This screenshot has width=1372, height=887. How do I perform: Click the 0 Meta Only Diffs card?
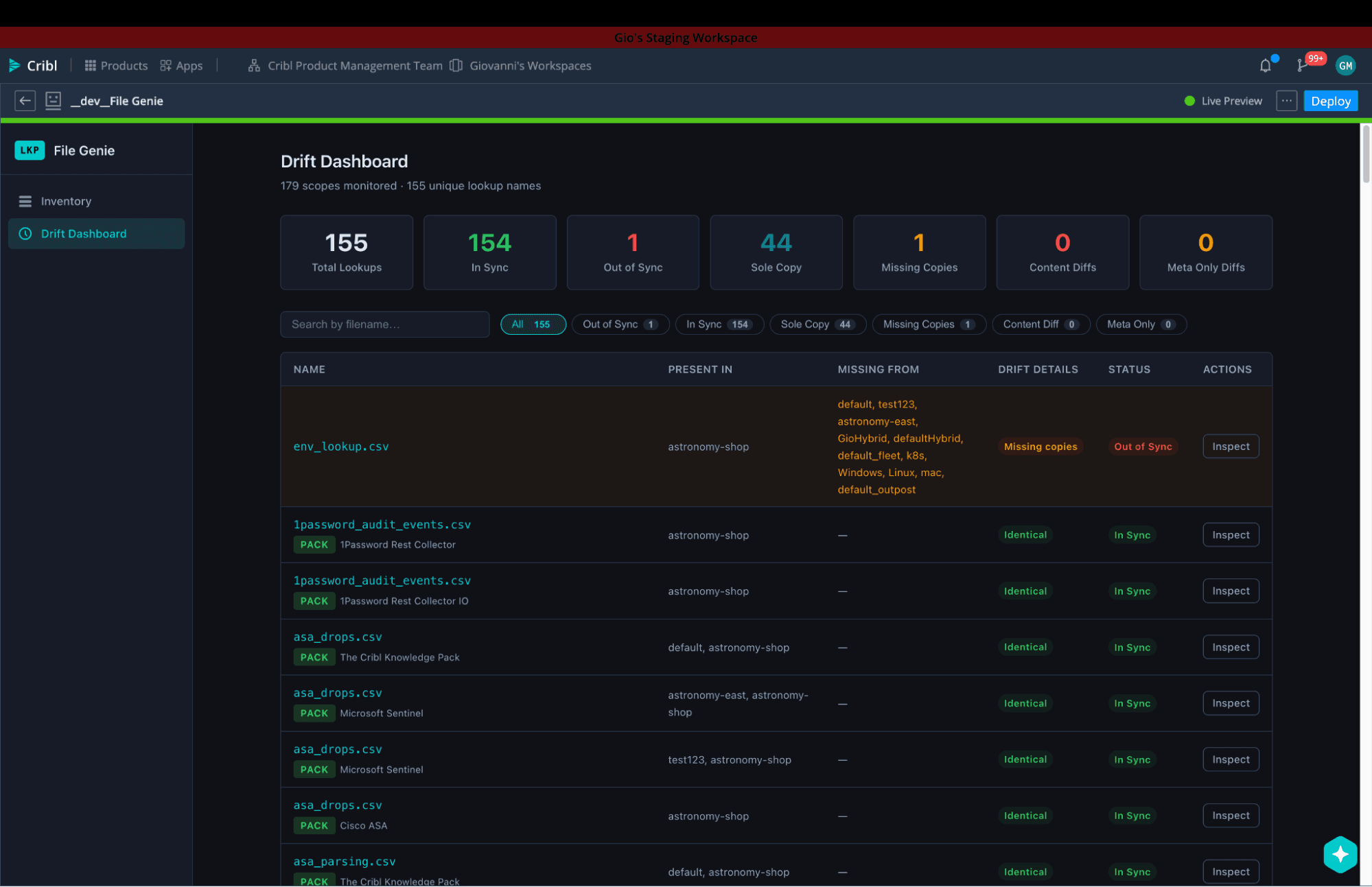[x=1206, y=252]
